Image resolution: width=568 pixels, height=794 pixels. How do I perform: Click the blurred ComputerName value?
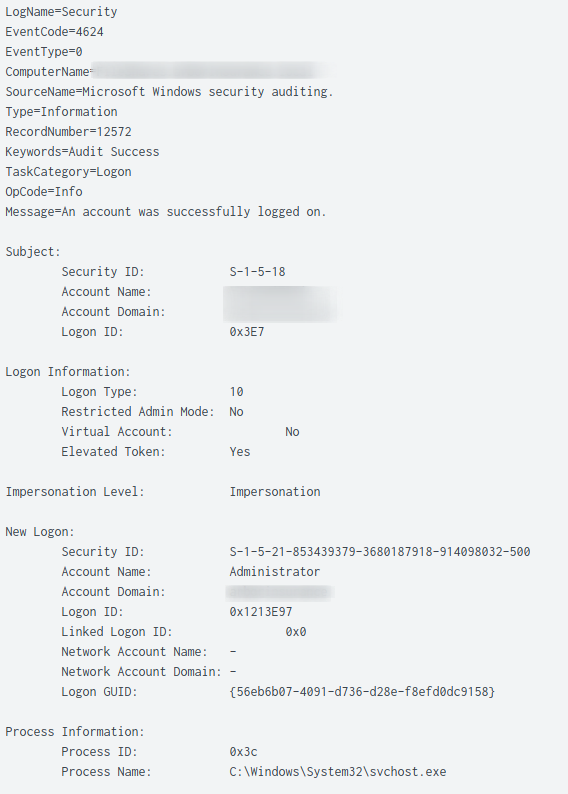point(213,71)
